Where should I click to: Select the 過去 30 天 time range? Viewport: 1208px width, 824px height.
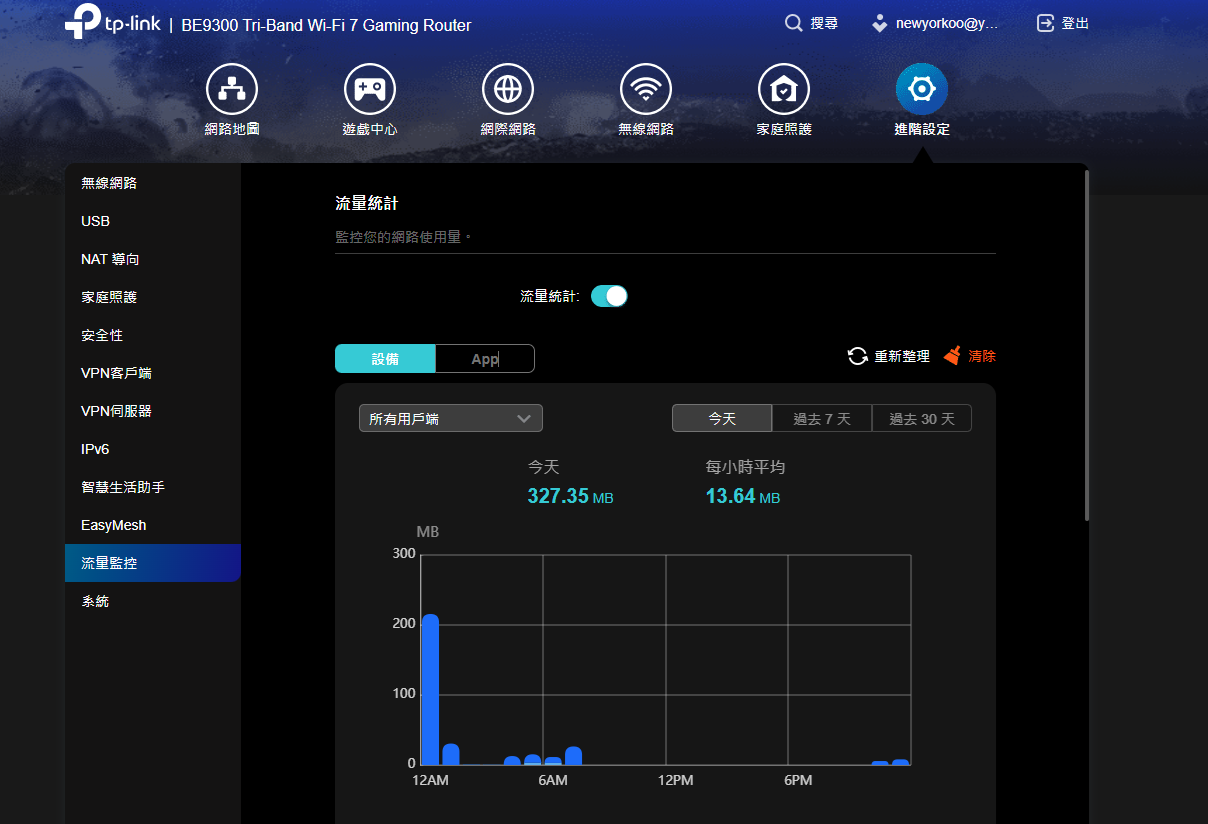tap(922, 418)
